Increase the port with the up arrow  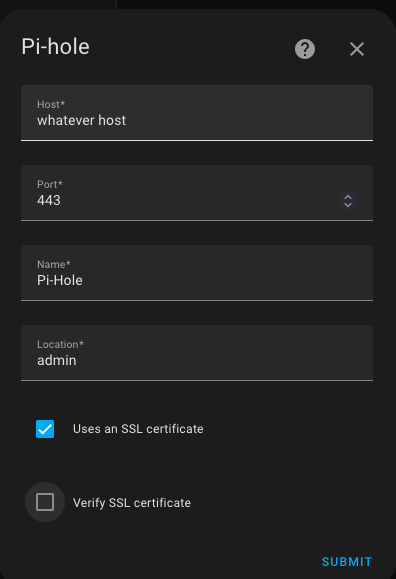[x=348, y=197]
